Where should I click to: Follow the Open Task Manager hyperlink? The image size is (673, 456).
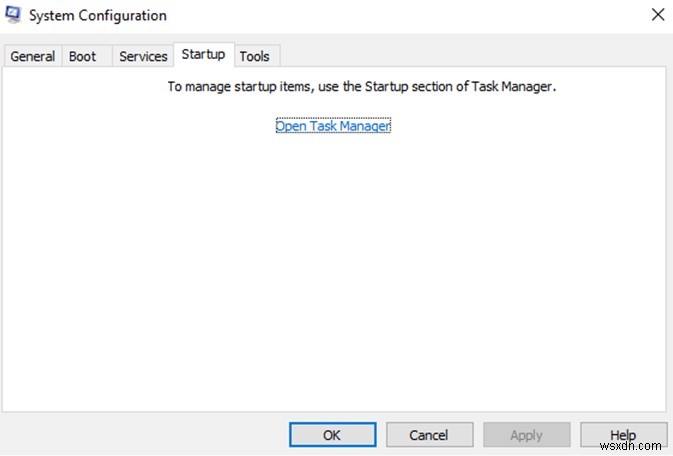333,126
